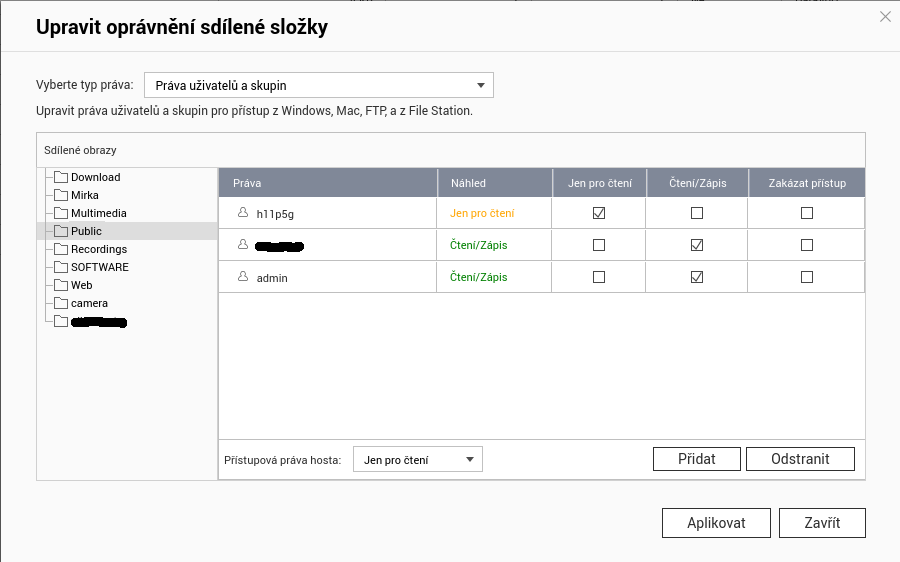Open guest access rights dropdown
Screen dimensions: 900x562
[x=417, y=460]
